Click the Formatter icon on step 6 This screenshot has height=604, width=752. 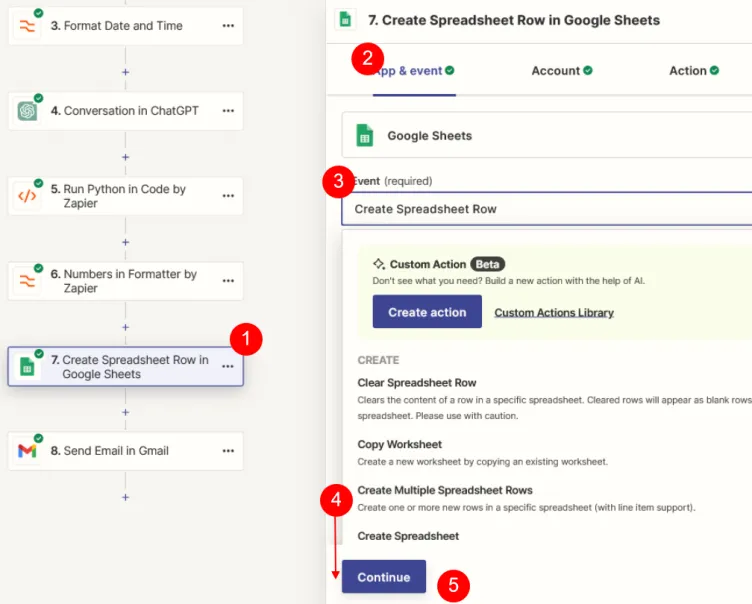tap(27, 281)
